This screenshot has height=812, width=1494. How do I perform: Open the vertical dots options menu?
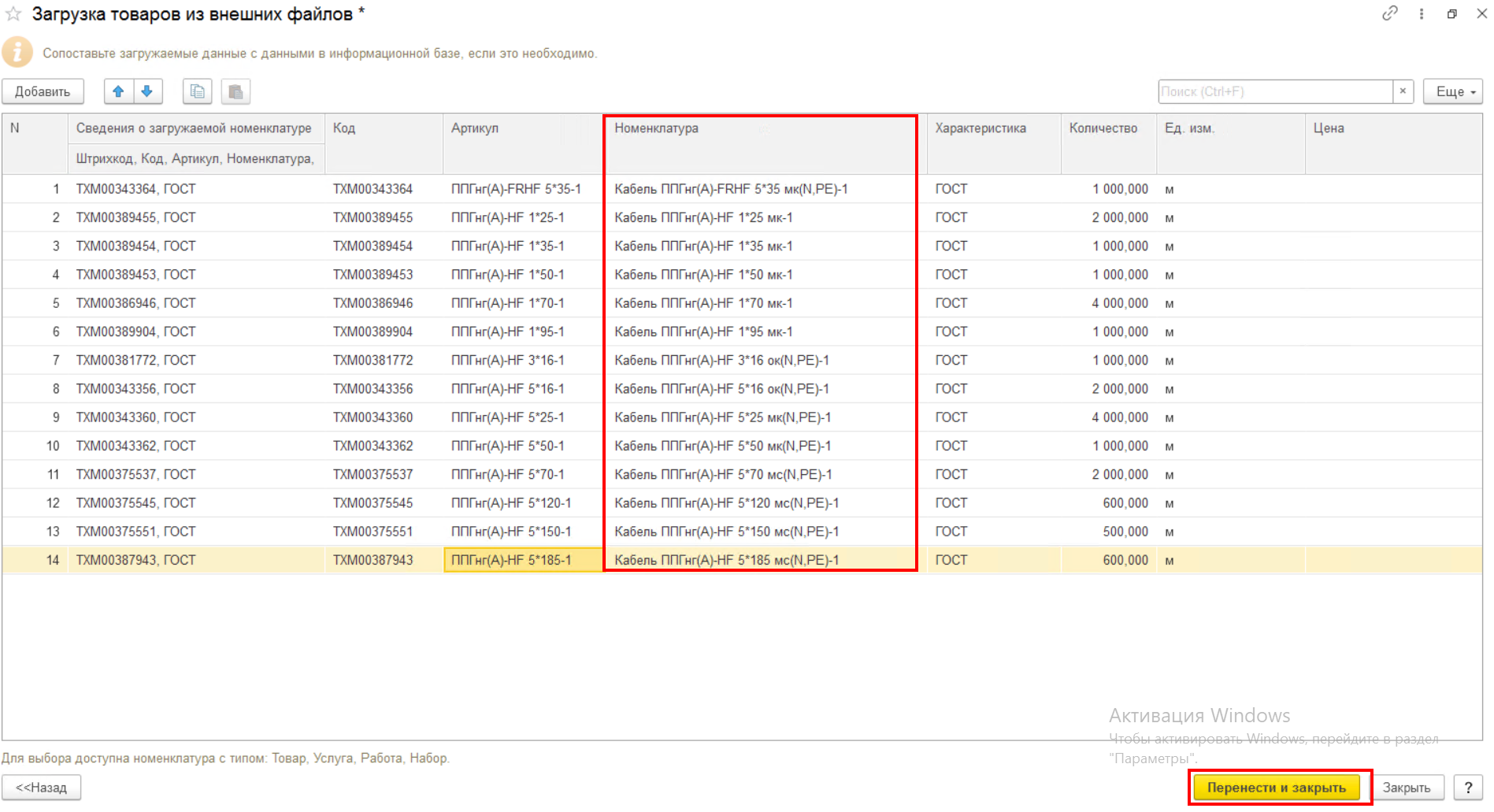point(1422,13)
